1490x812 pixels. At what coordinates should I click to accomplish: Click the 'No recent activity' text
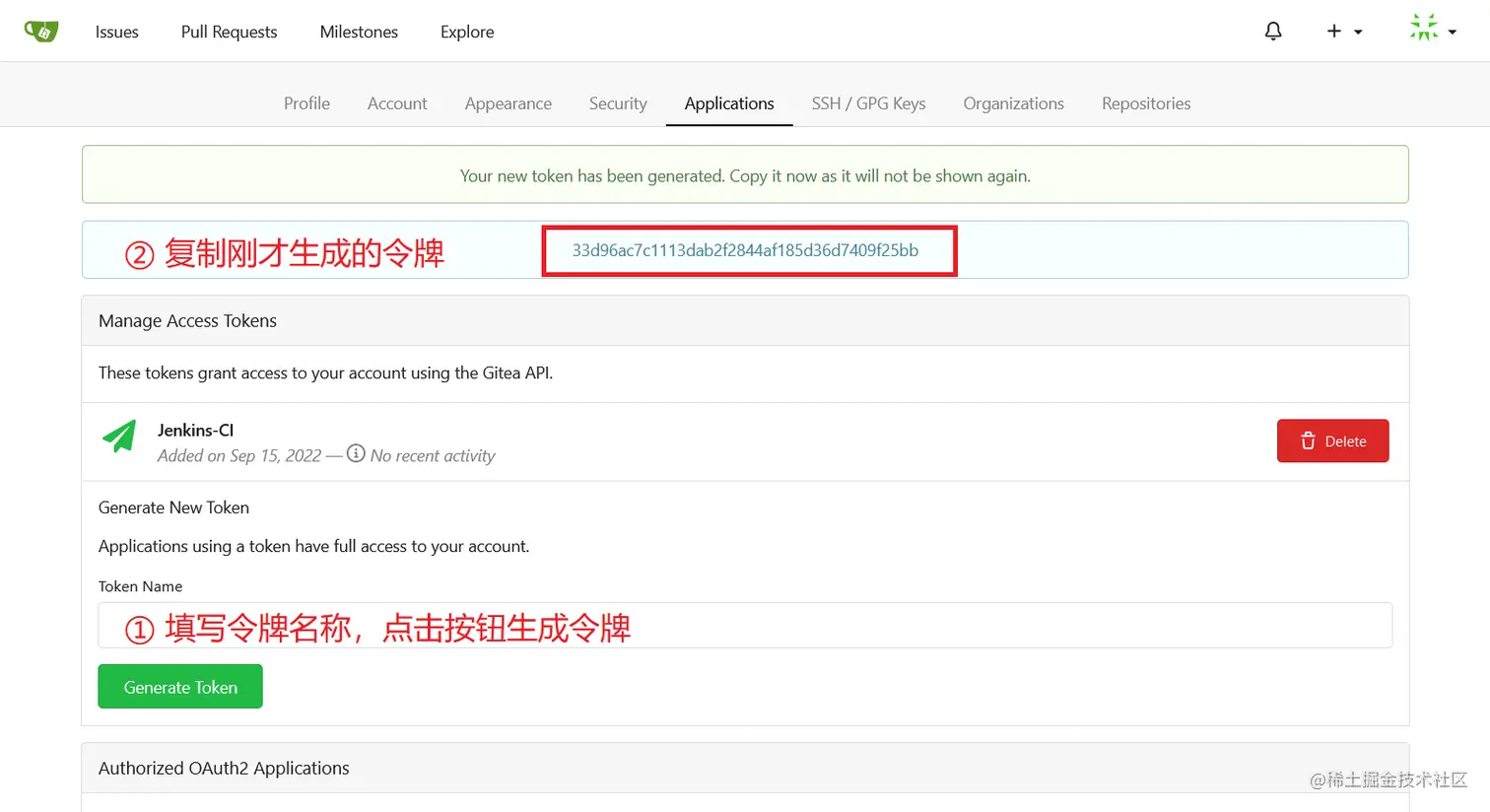point(433,455)
